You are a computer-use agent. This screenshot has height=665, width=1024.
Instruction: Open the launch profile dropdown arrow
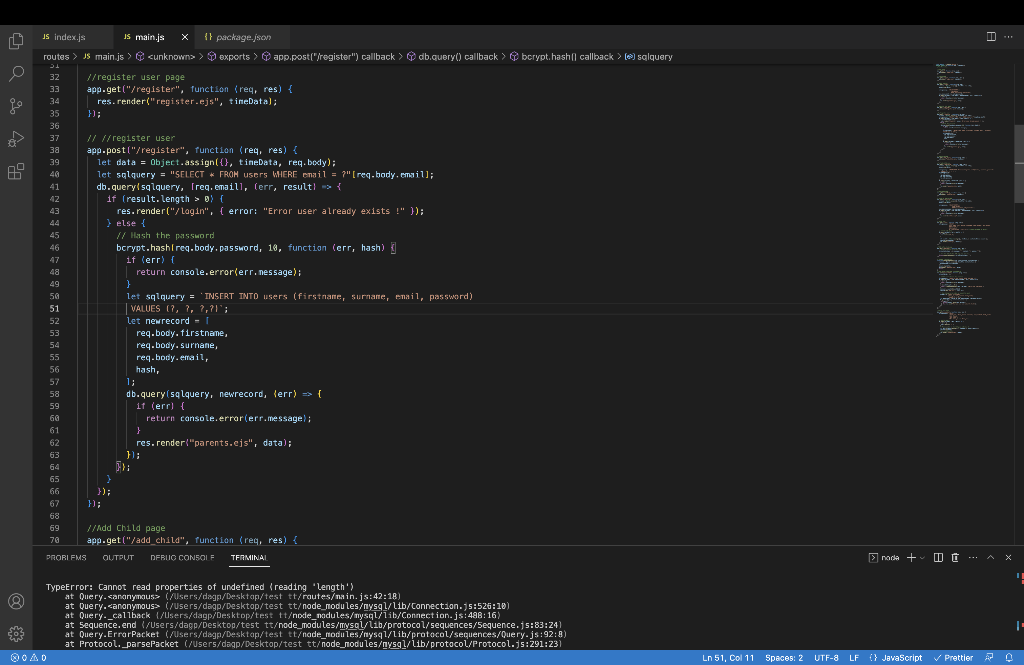pyautogui.click(x=922, y=558)
